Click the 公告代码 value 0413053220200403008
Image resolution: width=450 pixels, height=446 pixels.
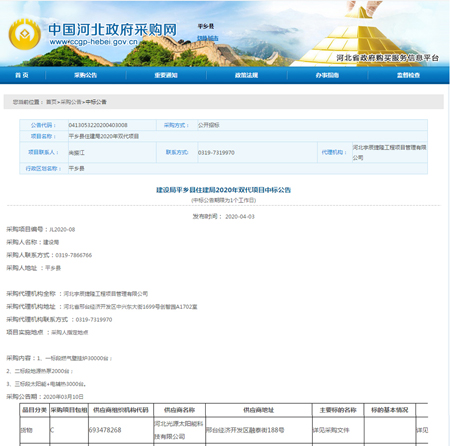pos(98,125)
